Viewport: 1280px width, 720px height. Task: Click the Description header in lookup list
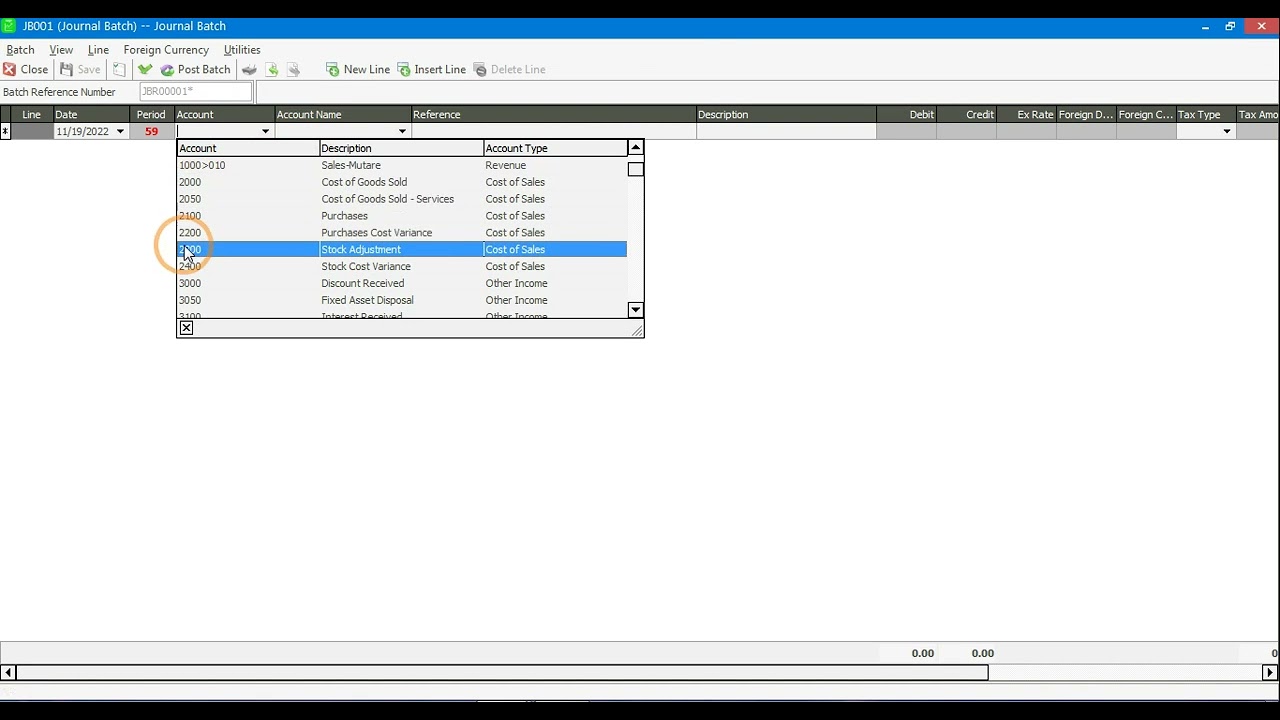[x=401, y=148]
